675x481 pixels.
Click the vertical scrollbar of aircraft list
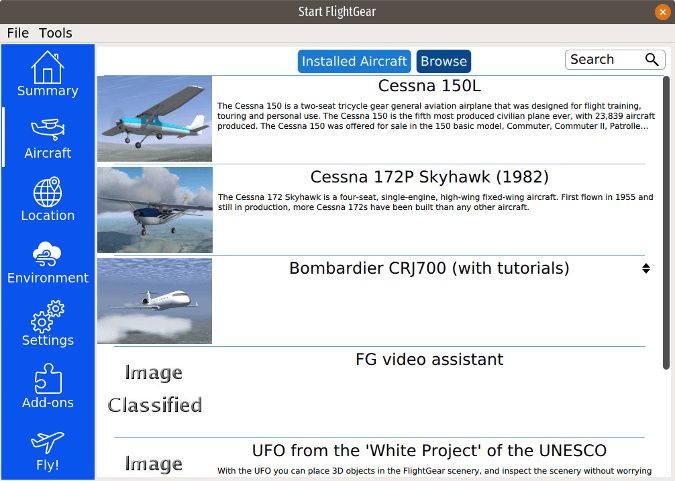[666, 220]
